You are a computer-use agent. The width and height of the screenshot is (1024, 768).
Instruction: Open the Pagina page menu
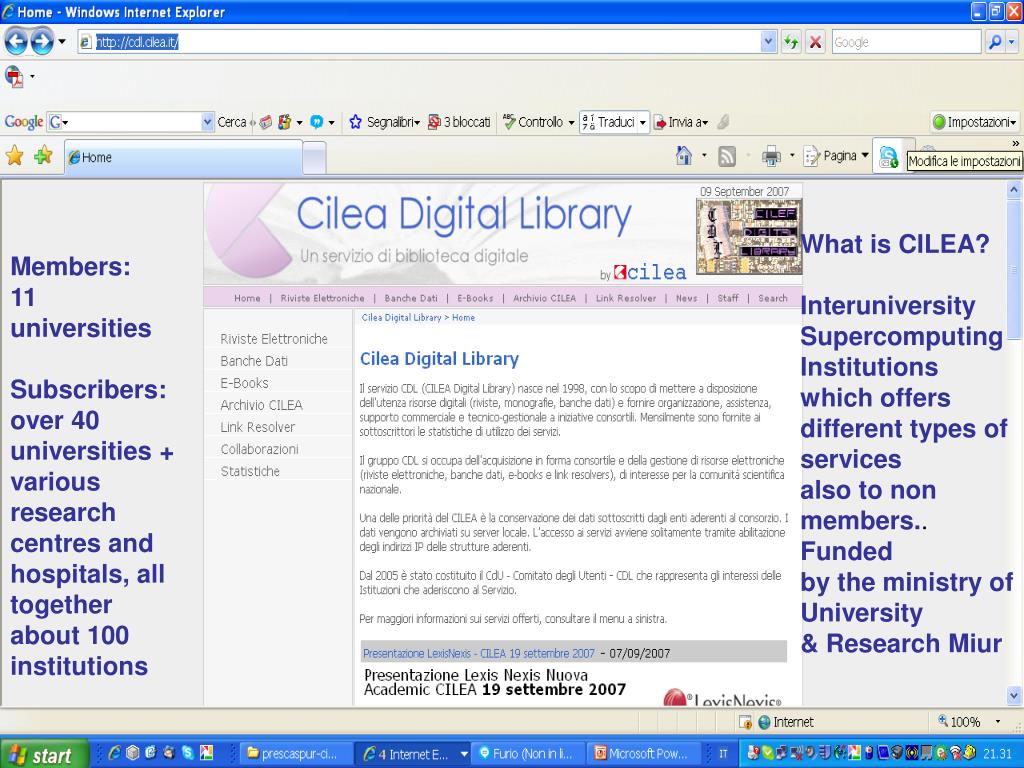(836, 156)
